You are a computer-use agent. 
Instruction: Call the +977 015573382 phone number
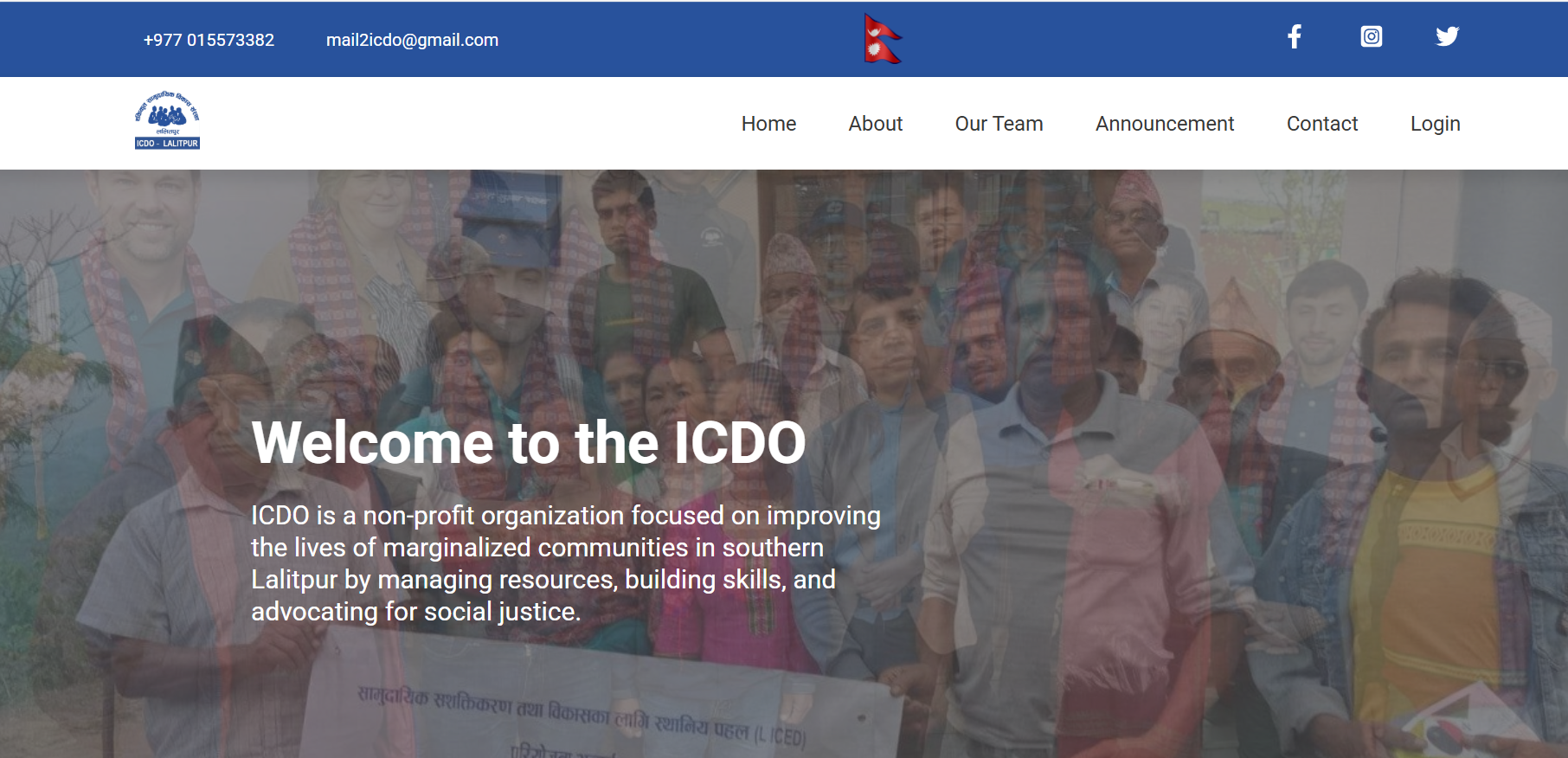(x=209, y=40)
